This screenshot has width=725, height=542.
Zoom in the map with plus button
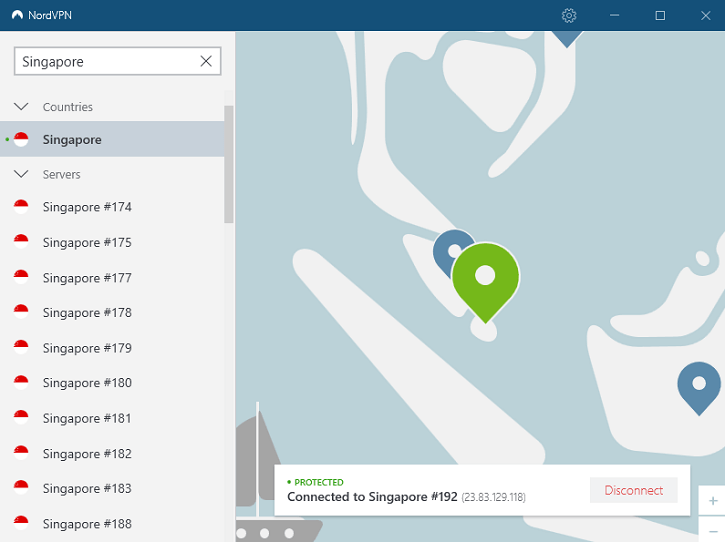(713, 501)
